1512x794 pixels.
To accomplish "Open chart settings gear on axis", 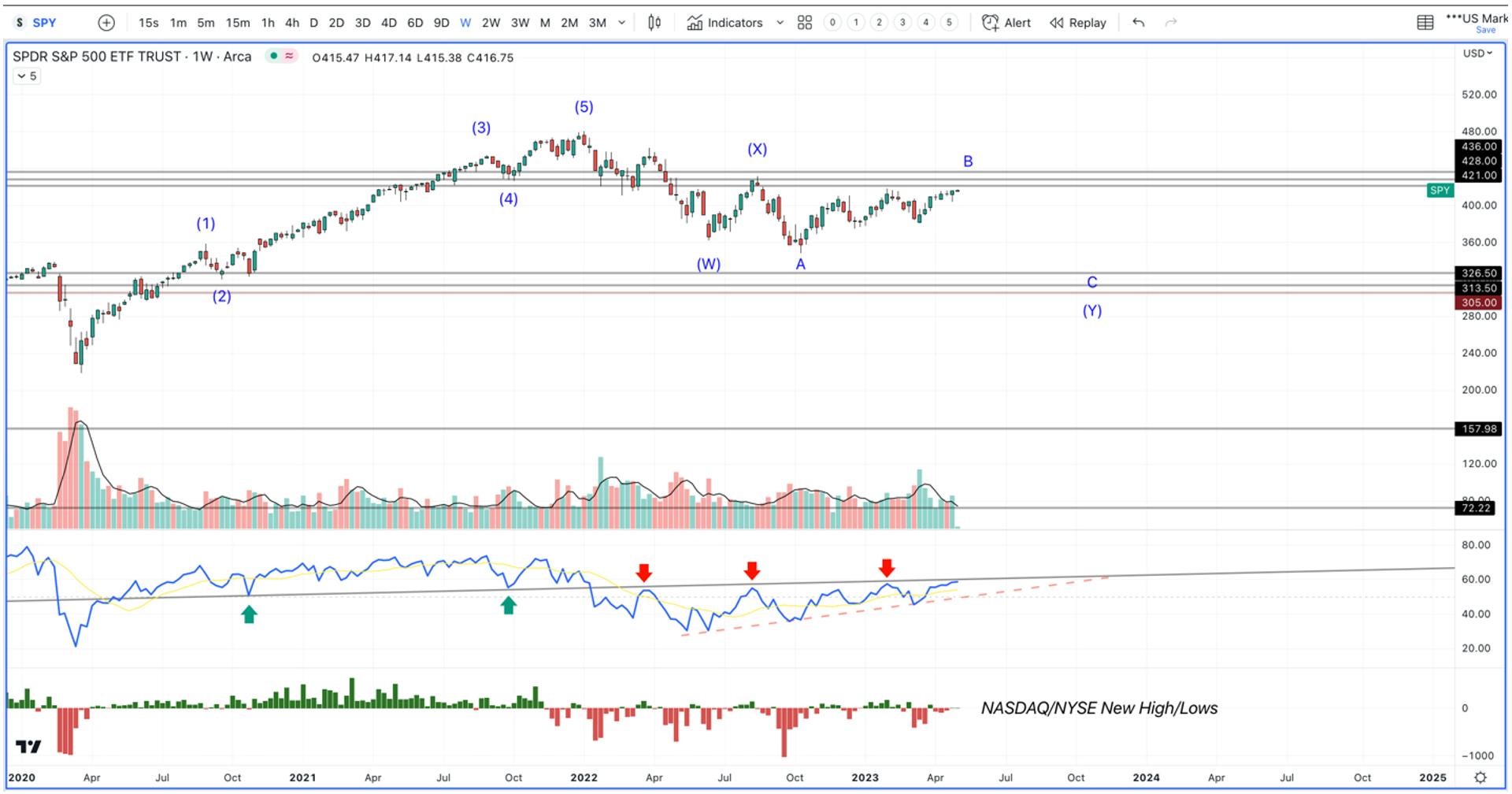I will point(1480,777).
